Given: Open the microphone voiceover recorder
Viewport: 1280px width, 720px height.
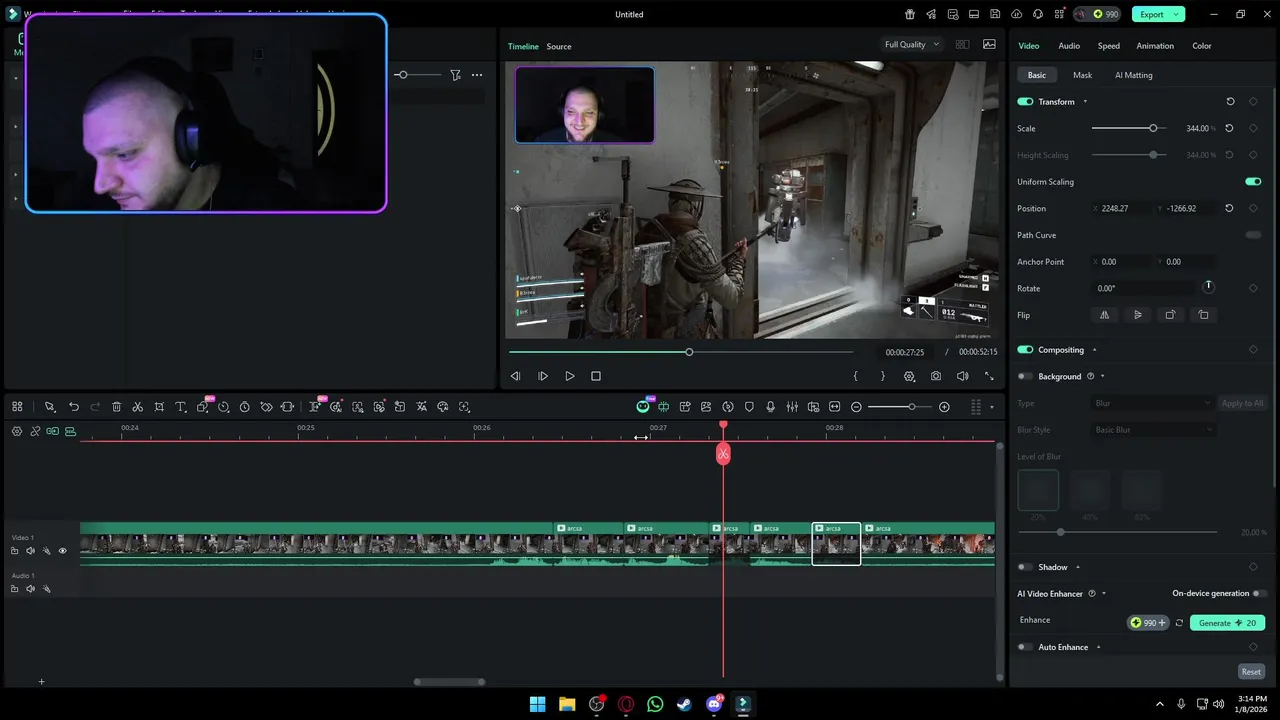Looking at the screenshot, I should pyautogui.click(x=770, y=407).
